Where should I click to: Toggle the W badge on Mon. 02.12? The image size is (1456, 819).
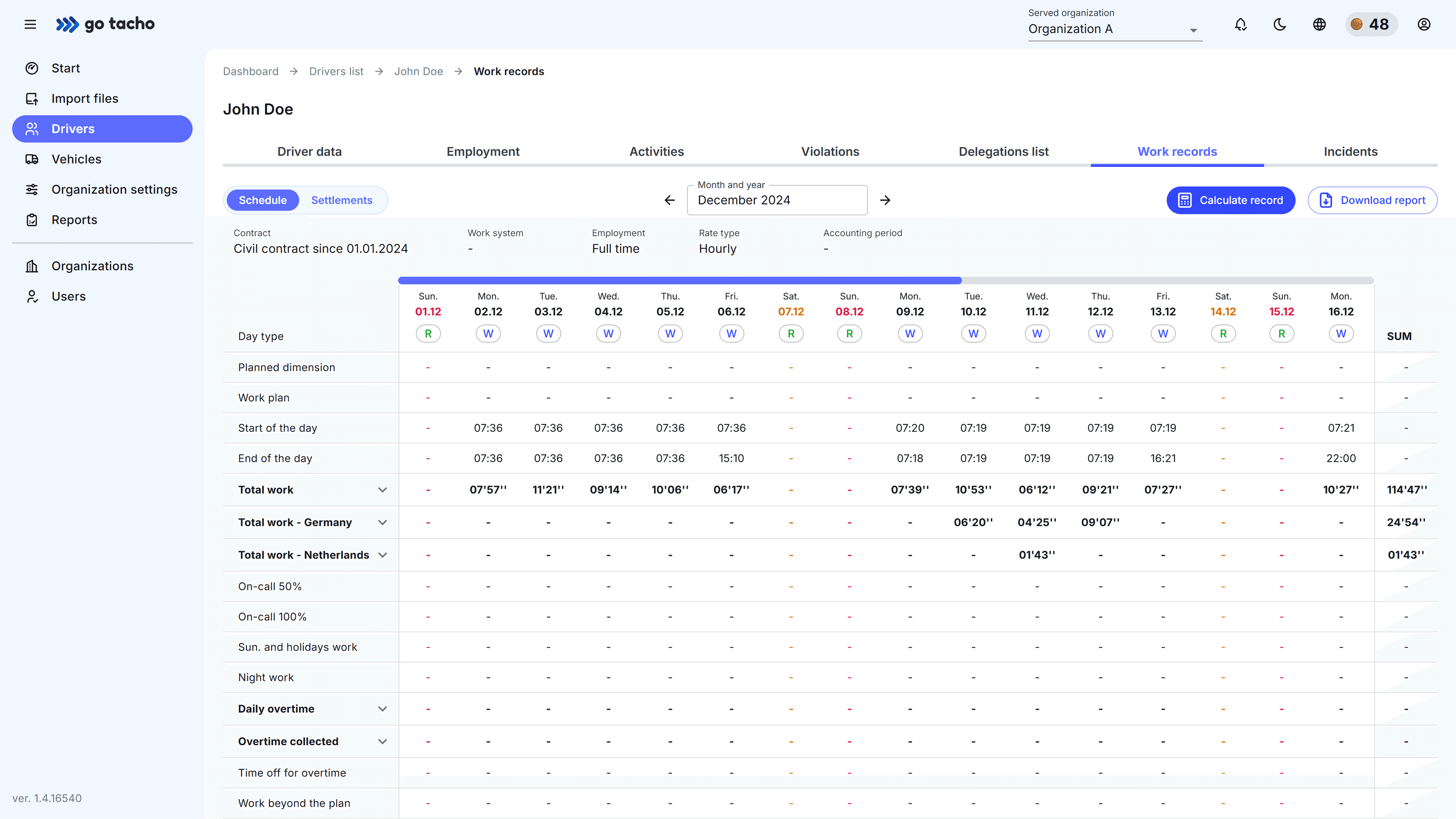(x=488, y=333)
